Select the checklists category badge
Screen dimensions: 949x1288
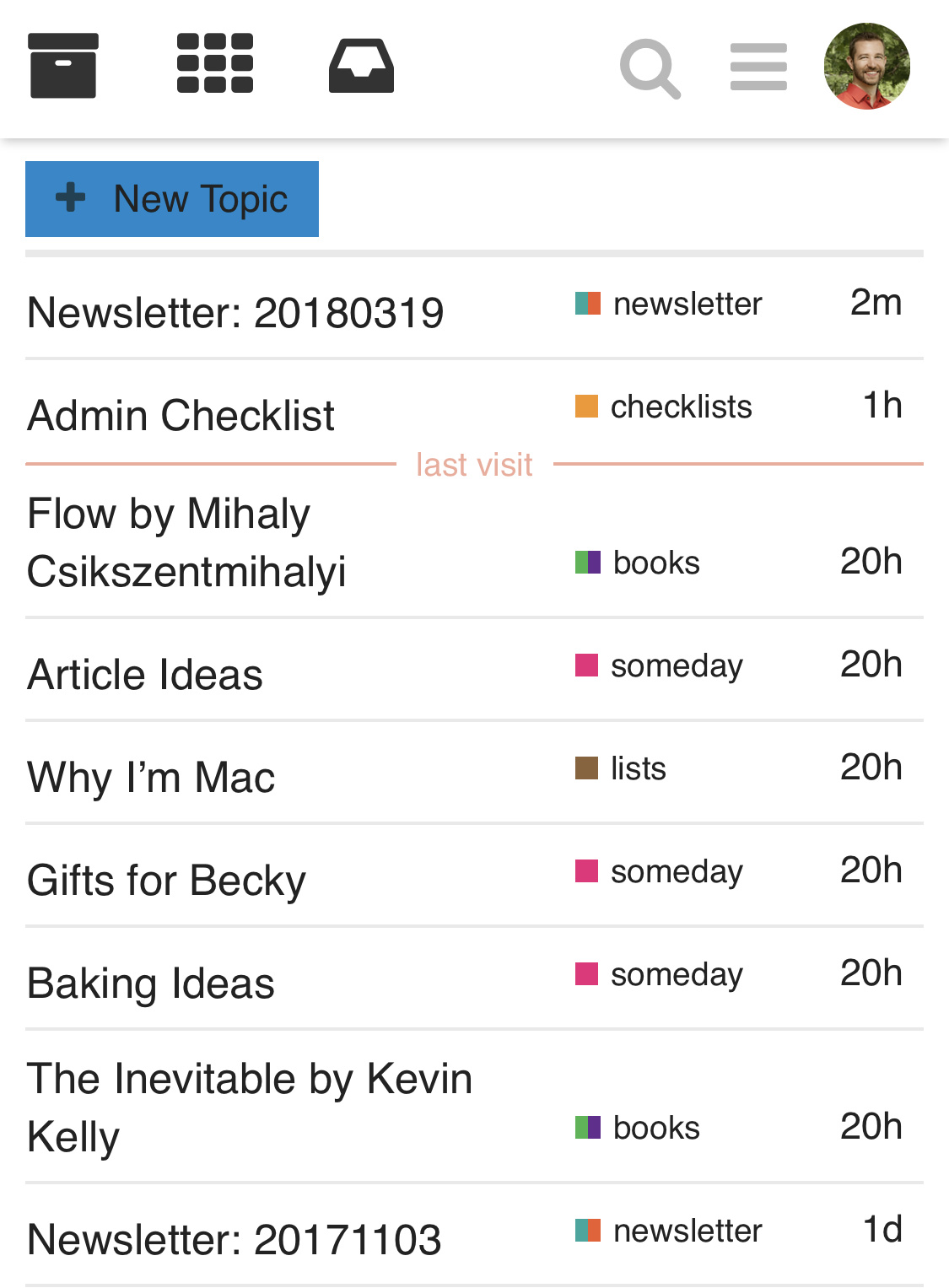click(x=664, y=407)
